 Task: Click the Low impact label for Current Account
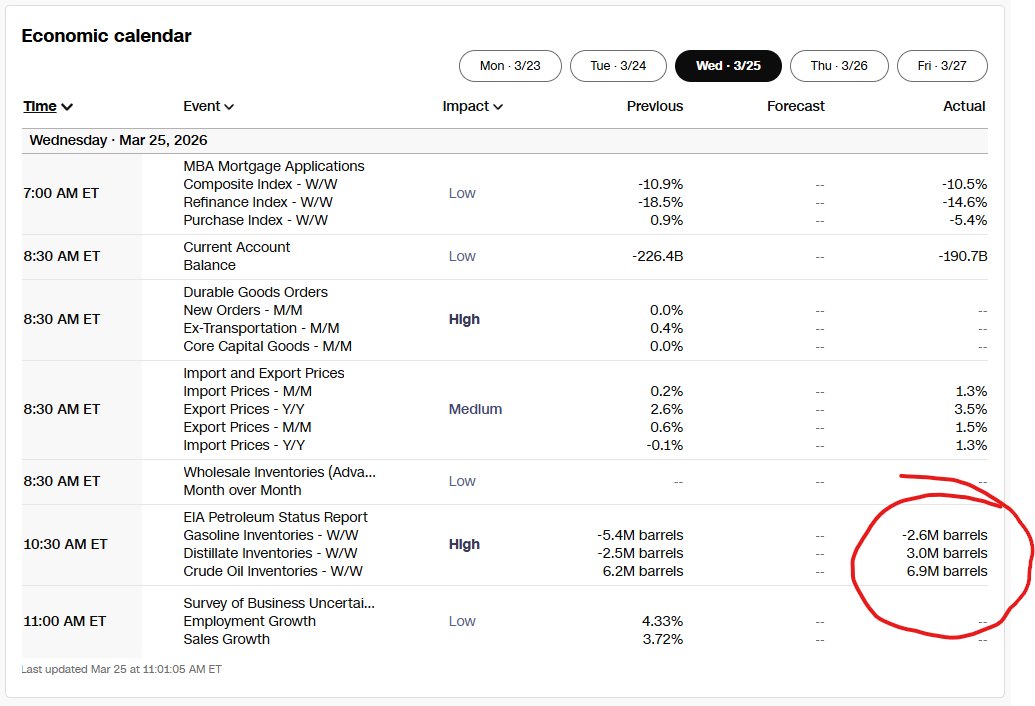tap(462, 256)
